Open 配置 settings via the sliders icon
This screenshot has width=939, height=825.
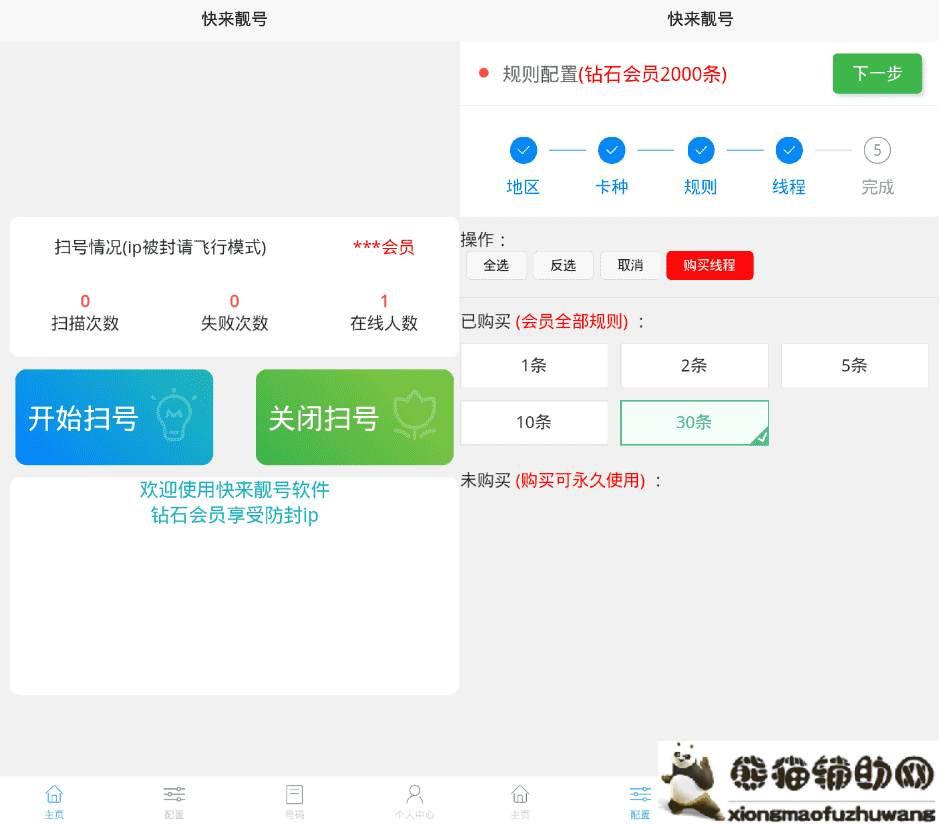click(x=174, y=795)
